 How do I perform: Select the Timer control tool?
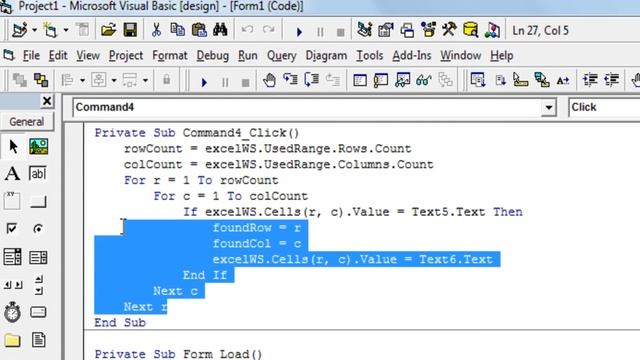coord(12,312)
